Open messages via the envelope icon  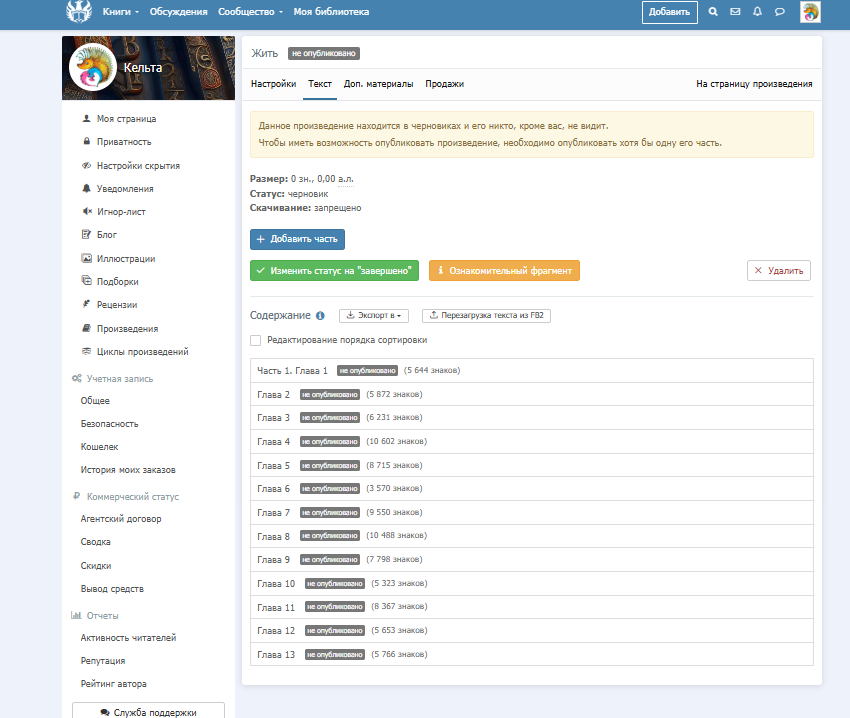(x=735, y=12)
